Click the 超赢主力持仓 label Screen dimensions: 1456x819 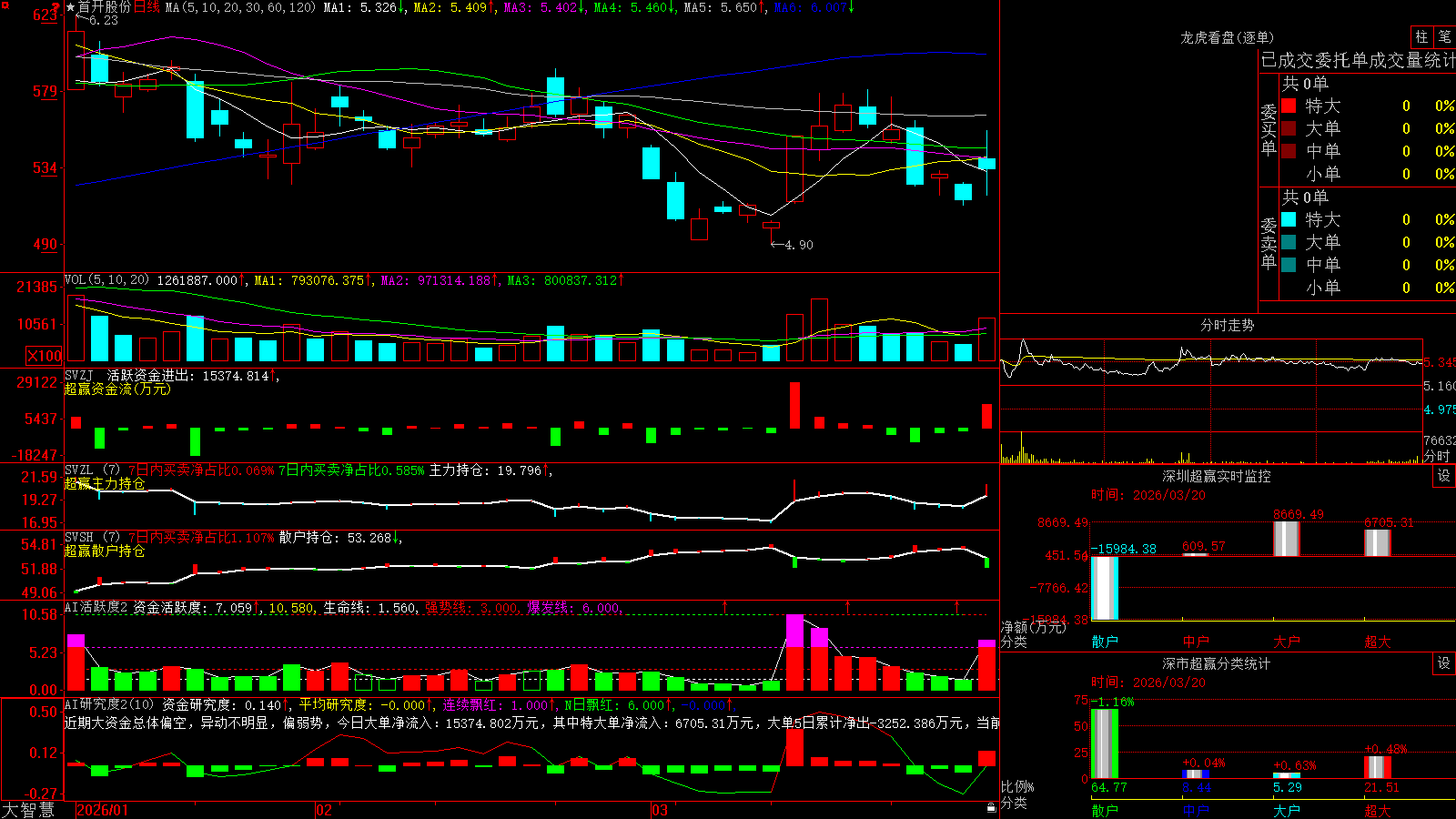point(105,483)
